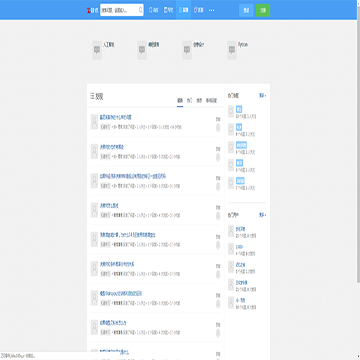360x360 pixels.
Task: Click the list icon beside the main feed heading
Action: click(x=92, y=96)
